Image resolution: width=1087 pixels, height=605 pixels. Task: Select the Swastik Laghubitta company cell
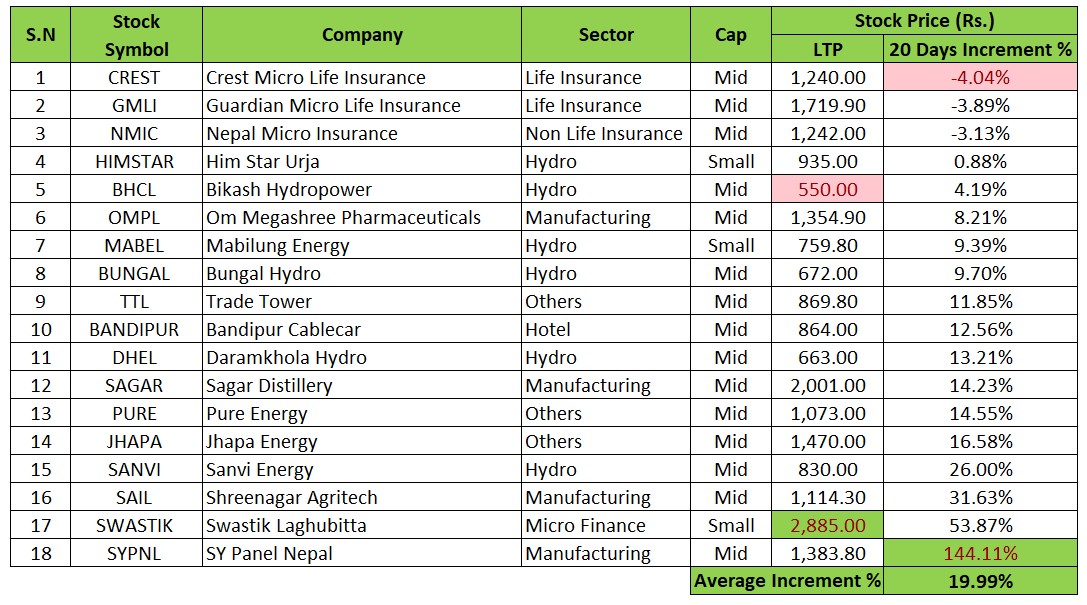[361, 525]
